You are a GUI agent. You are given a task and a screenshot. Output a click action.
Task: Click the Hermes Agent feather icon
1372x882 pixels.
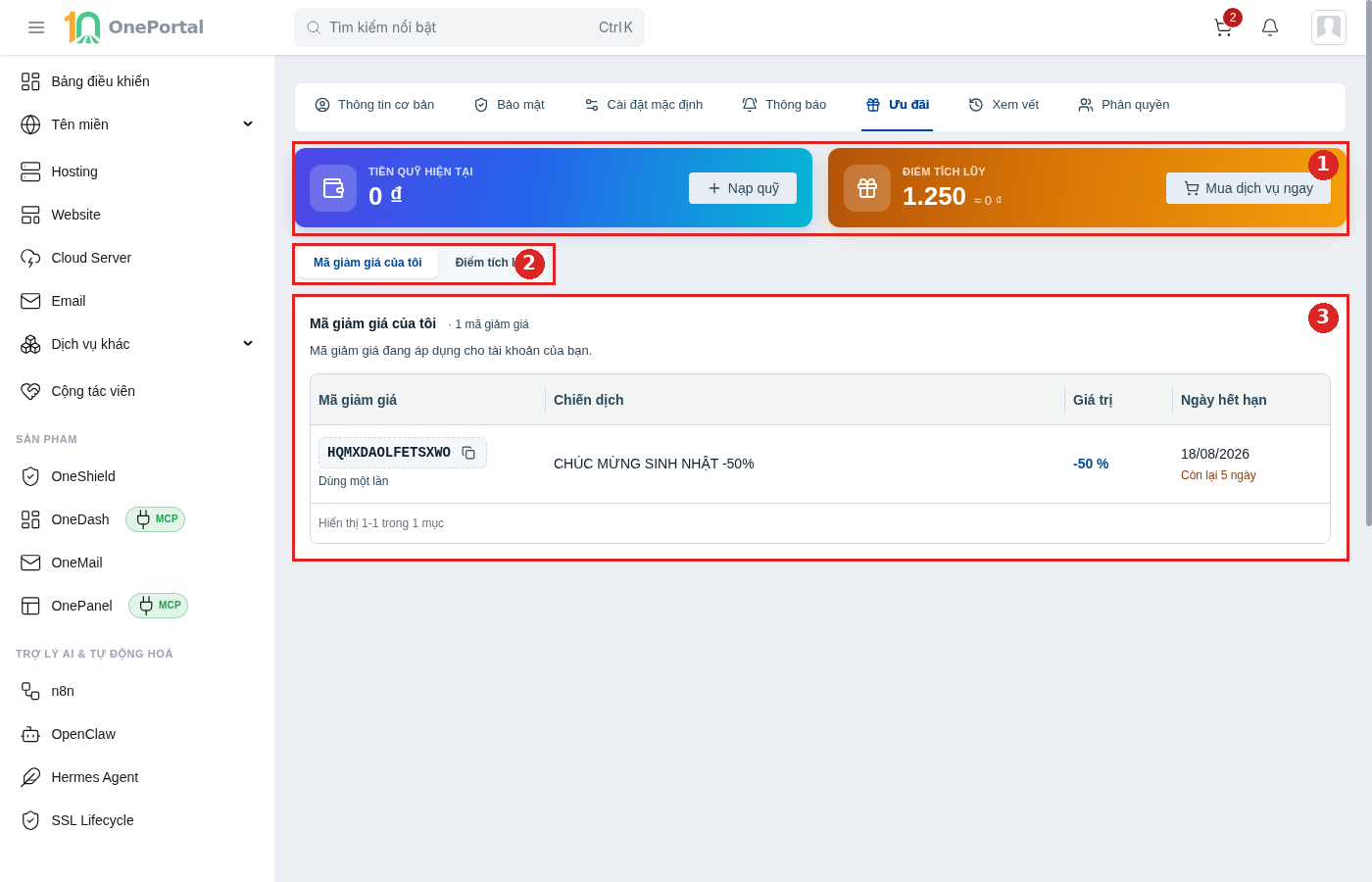pos(30,777)
